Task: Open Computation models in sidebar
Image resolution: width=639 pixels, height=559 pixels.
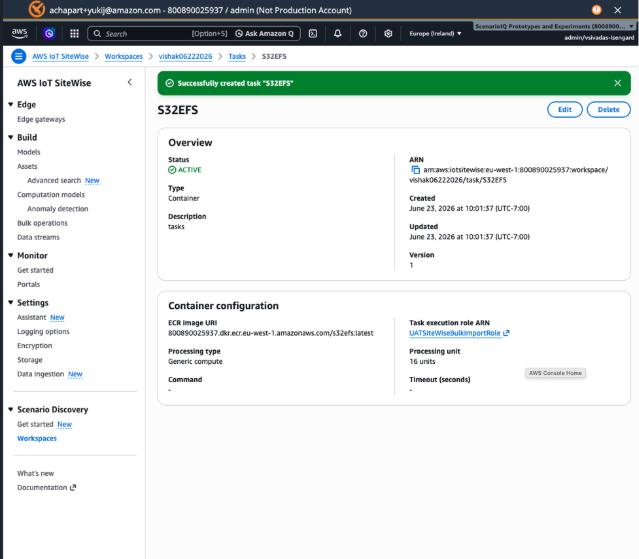Action: 51,194
